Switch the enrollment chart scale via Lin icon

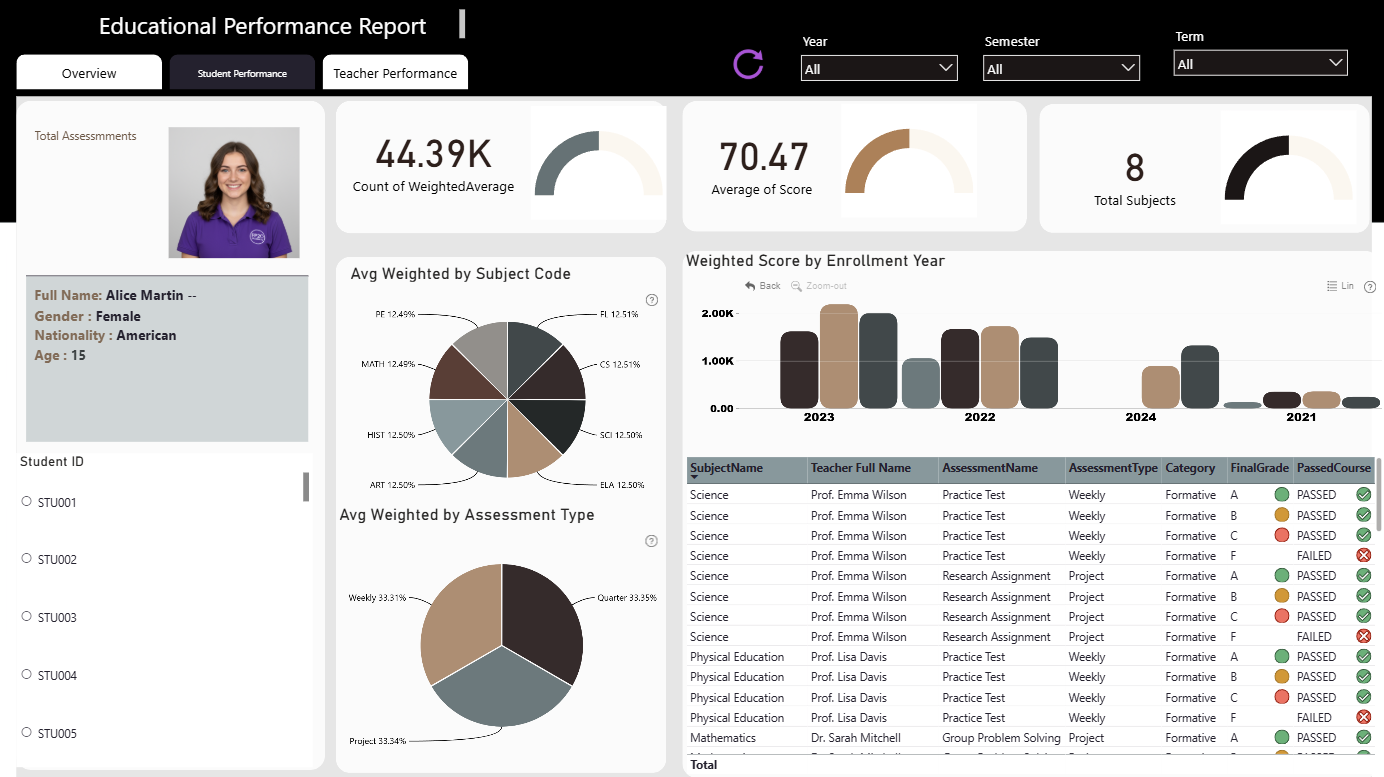point(1331,286)
